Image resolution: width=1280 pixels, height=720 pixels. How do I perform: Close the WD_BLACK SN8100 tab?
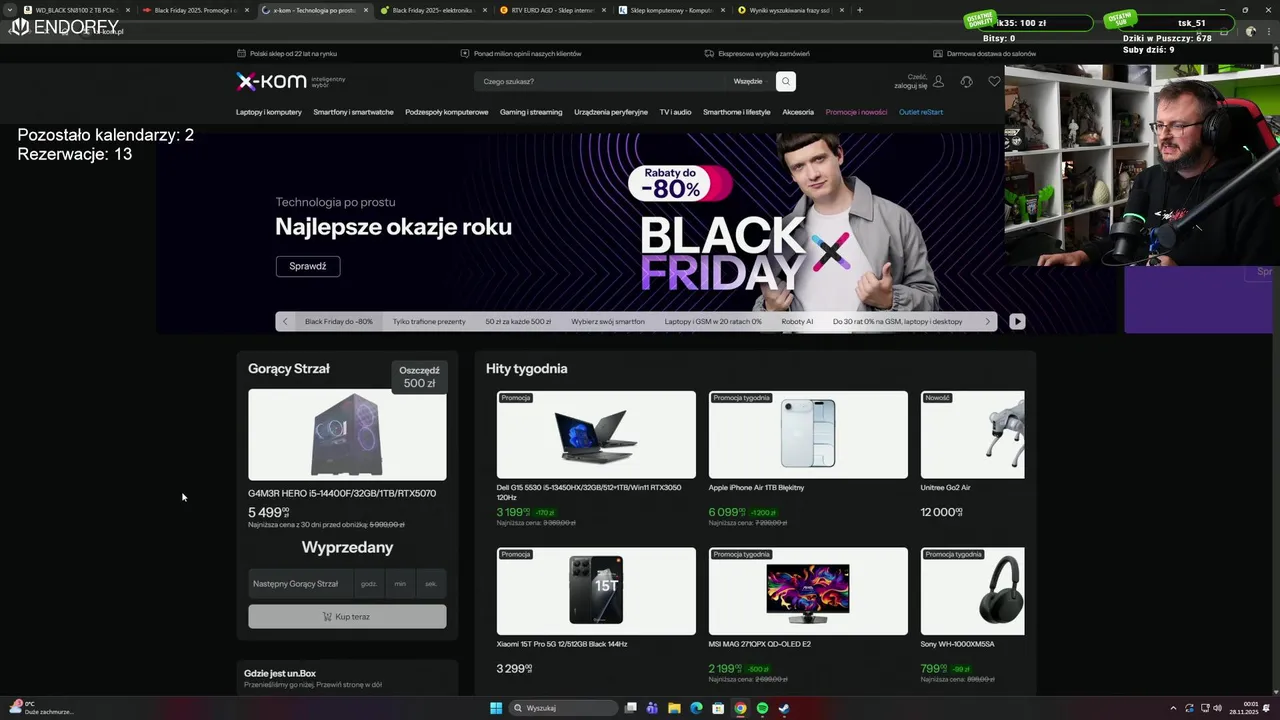pyautogui.click(x=128, y=10)
